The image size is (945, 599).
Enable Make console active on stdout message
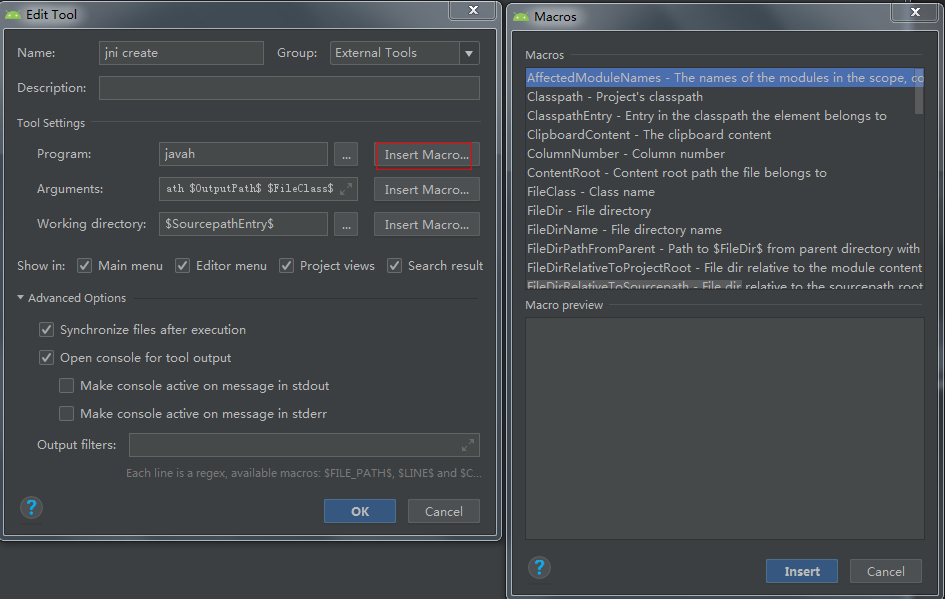pyautogui.click(x=66, y=386)
